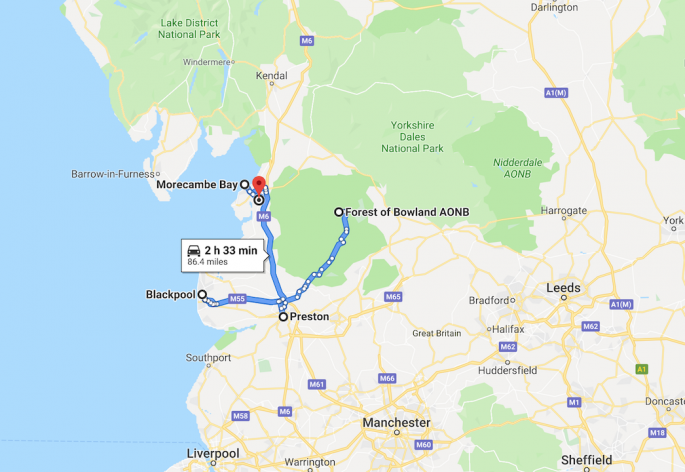Click the red destination pin marker
This screenshot has height=472, width=685.
259,185
